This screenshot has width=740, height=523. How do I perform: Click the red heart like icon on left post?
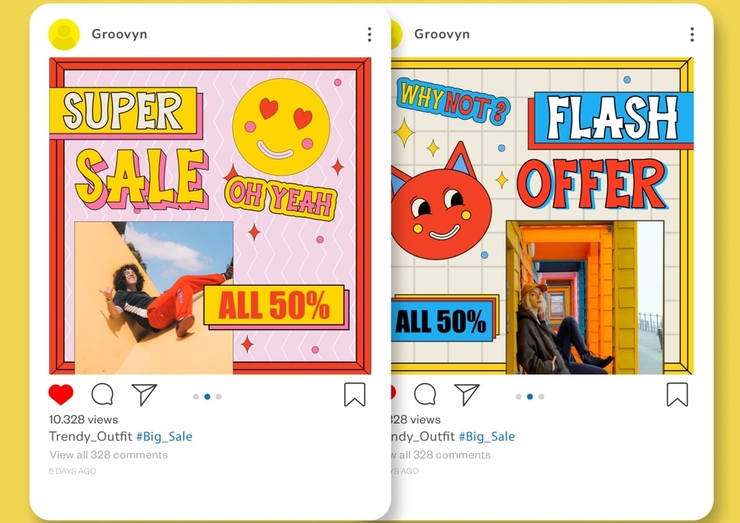(x=61, y=395)
